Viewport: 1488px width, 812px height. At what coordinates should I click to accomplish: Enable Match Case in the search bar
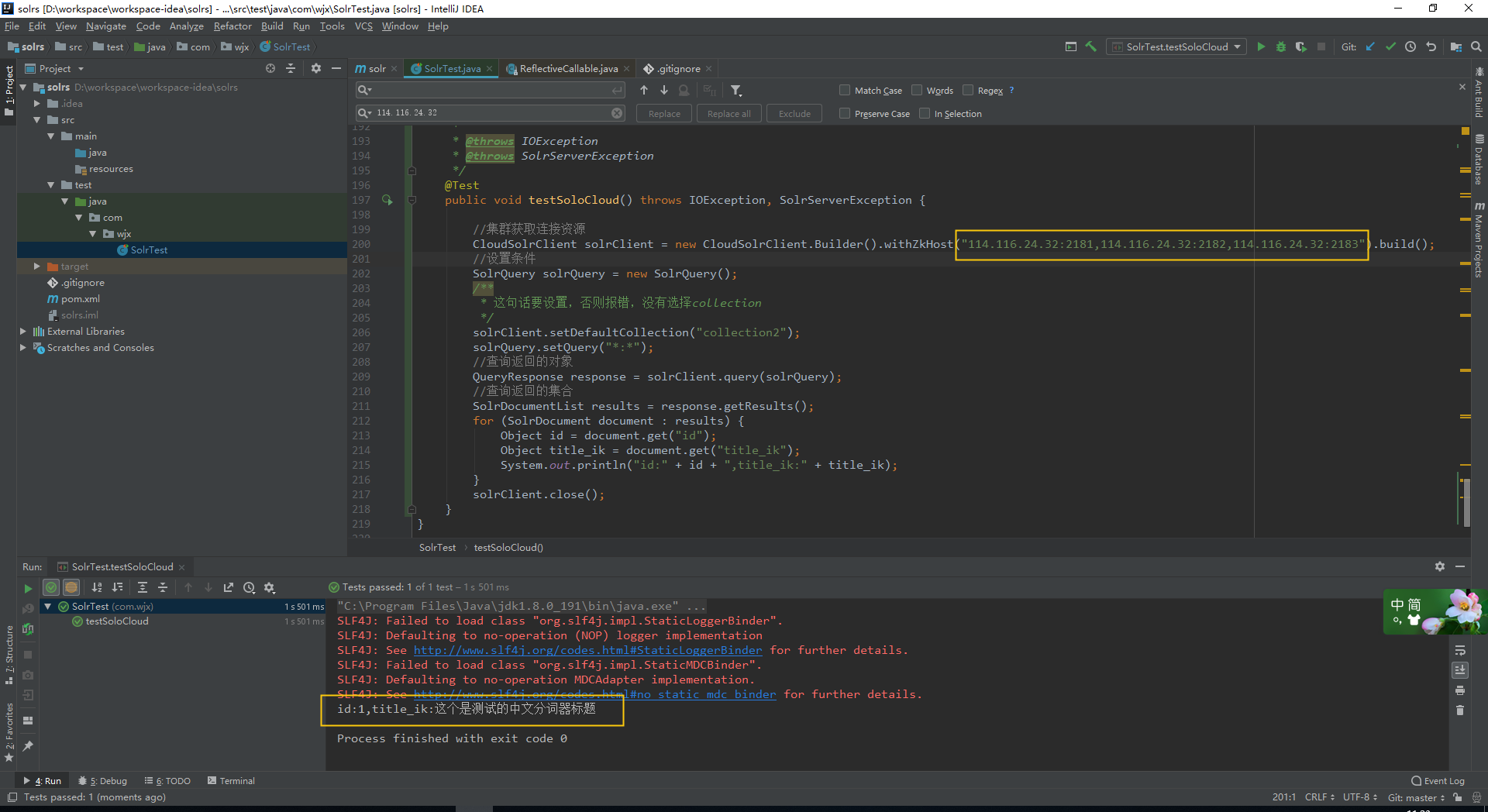point(844,90)
